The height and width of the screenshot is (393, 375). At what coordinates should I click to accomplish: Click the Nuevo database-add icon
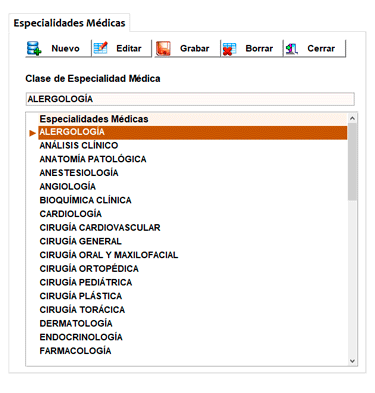coord(34,48)
